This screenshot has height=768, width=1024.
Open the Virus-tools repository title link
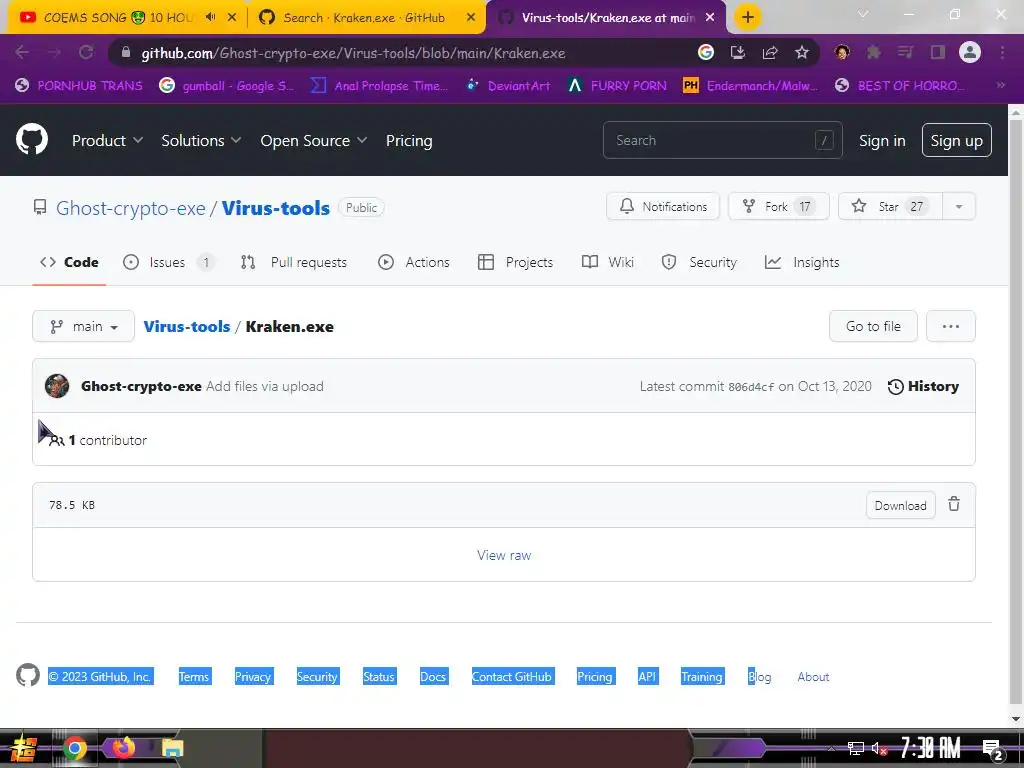276,208
